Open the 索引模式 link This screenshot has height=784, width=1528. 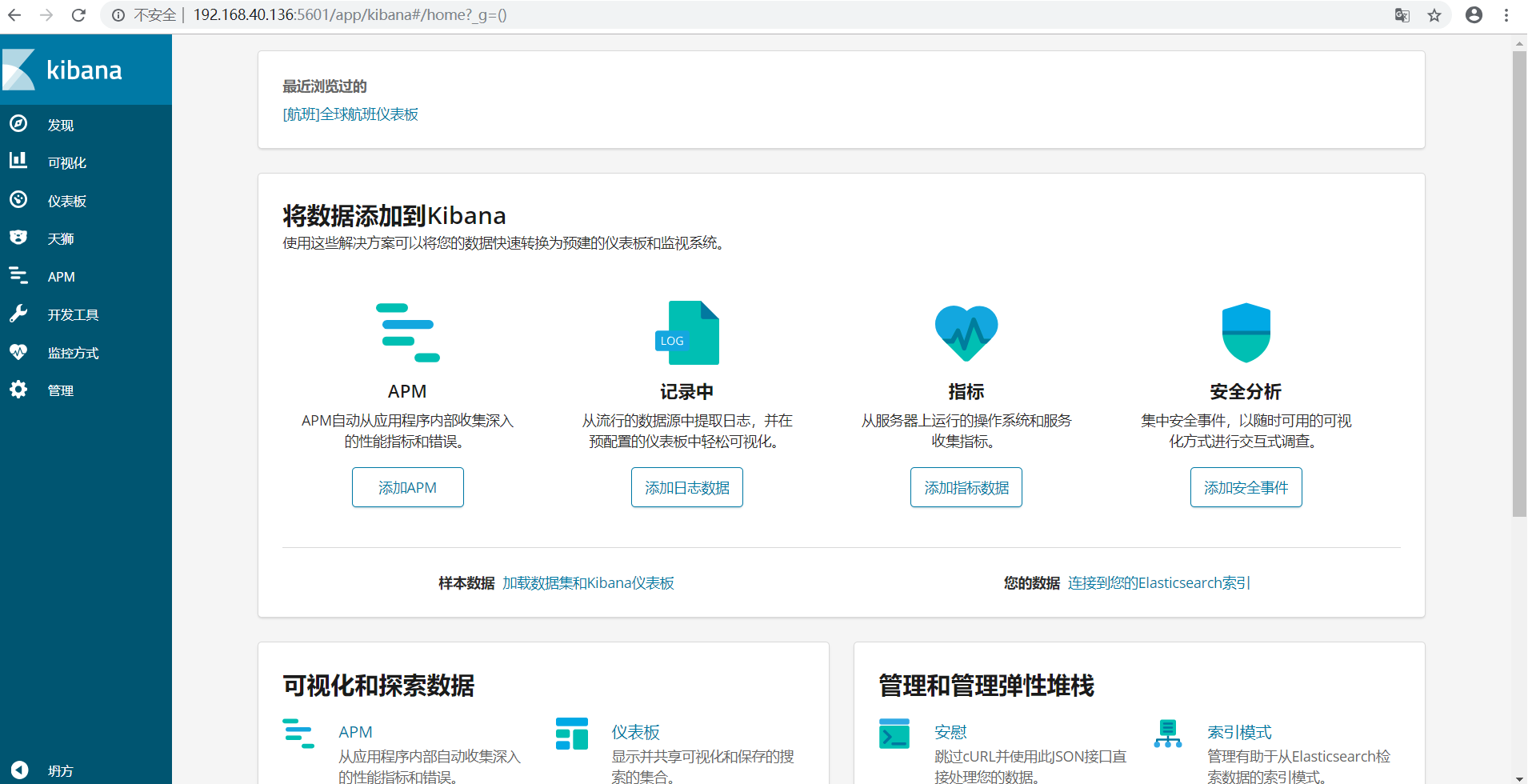[1239, 732]
